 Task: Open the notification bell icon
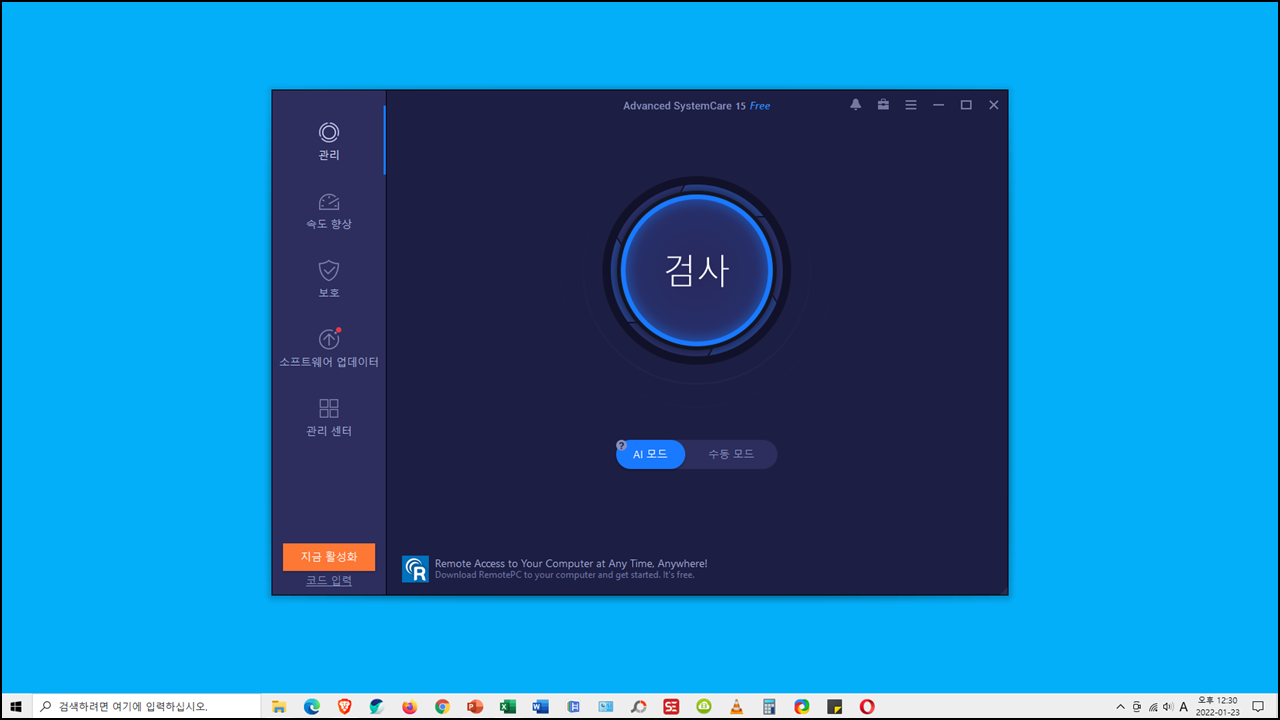point(855,105)
